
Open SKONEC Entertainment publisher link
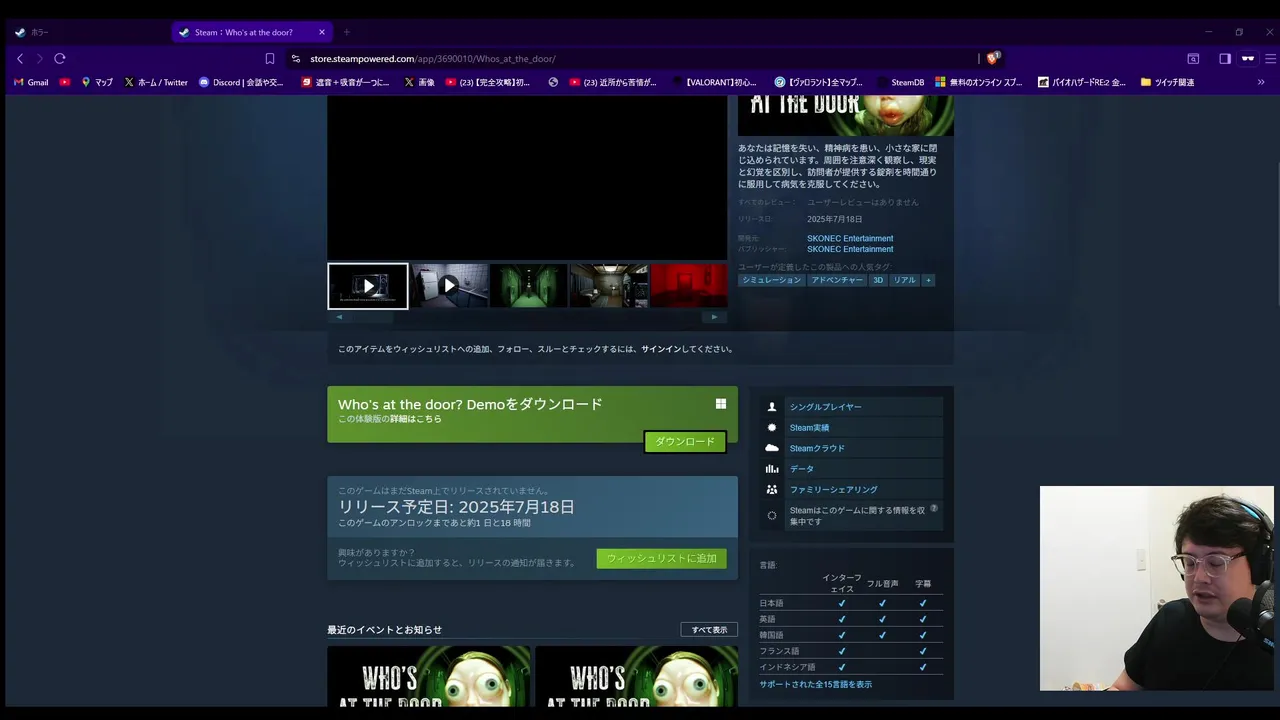pos(850,249)
